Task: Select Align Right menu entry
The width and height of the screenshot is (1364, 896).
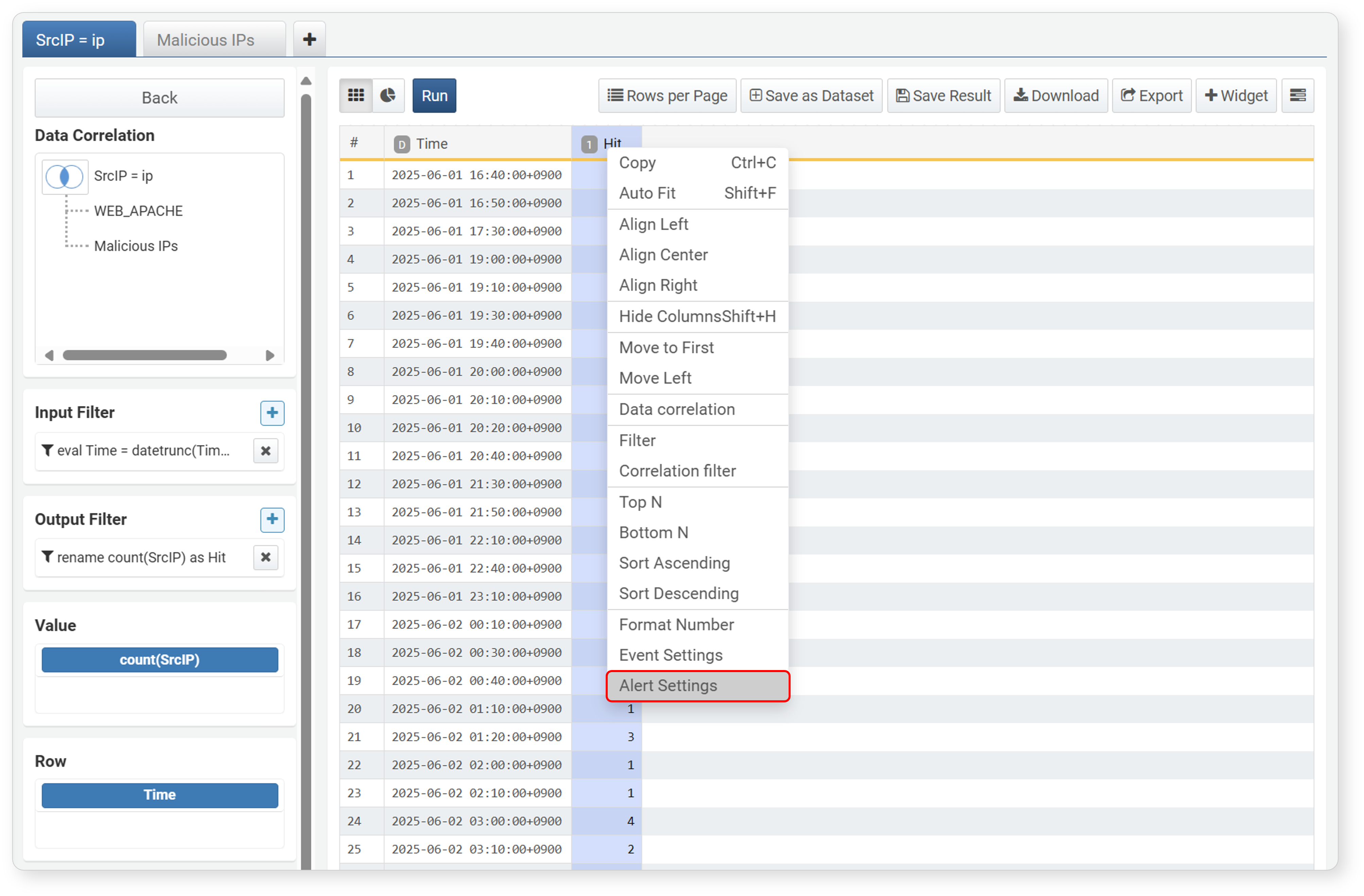Action: point(697,285)
